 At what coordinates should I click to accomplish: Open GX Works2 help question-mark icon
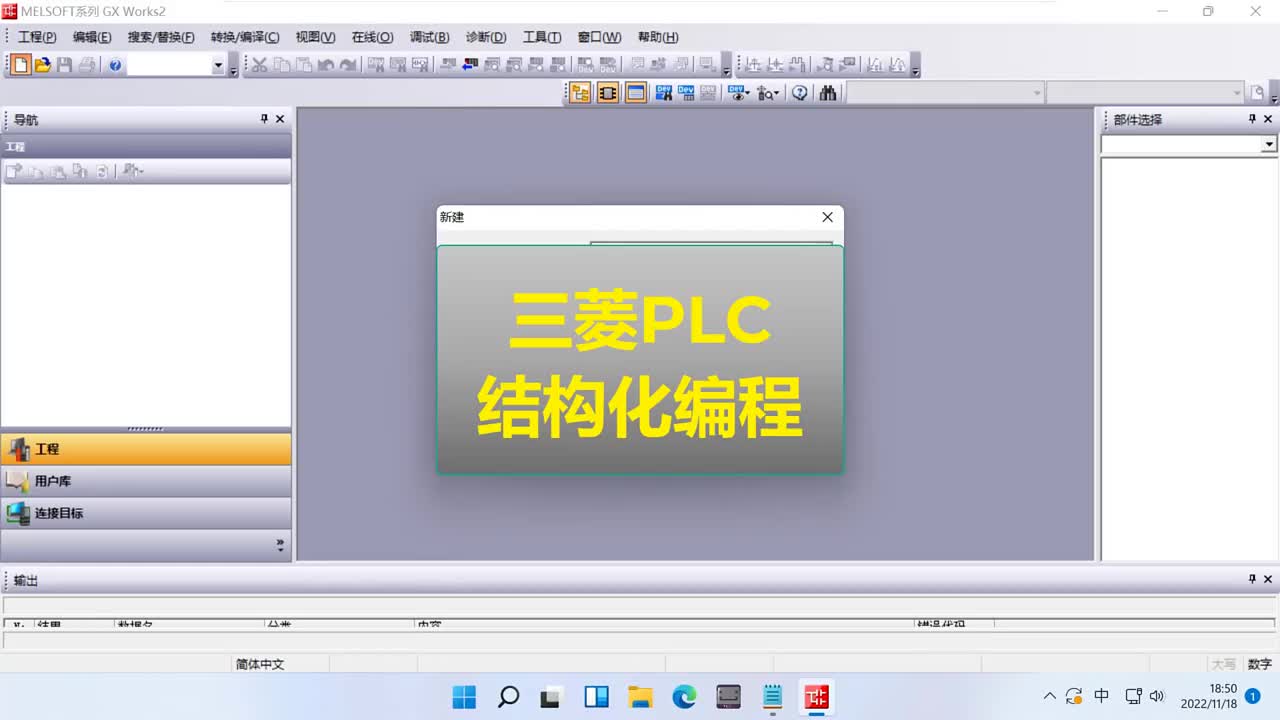(x=115, y=65)
